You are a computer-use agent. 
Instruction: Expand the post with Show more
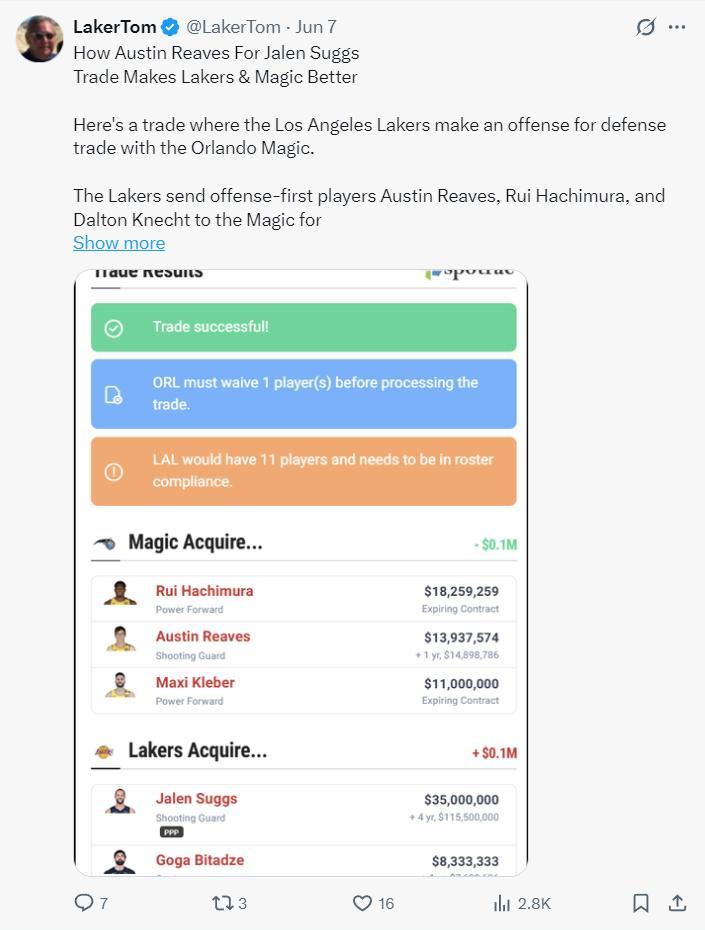pyautogui.click(x=119, y=243)
